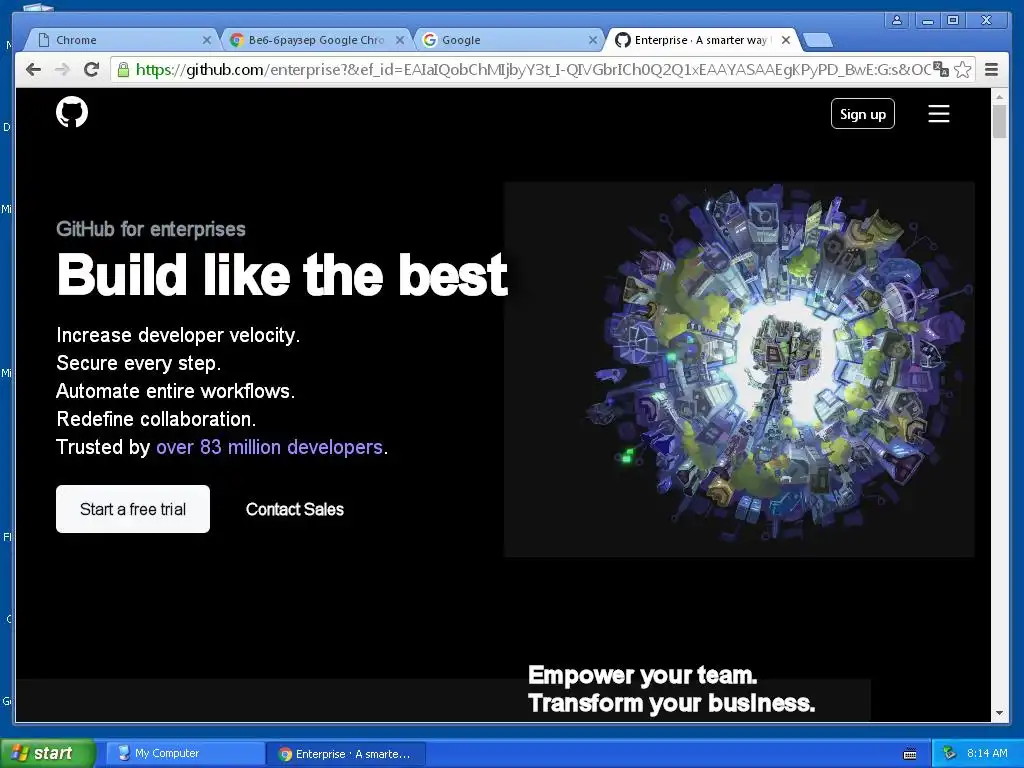Screen dimensions: 1024x768
Task: Click the GitHub for enterprises text
Action: click(x=151, y=229)
